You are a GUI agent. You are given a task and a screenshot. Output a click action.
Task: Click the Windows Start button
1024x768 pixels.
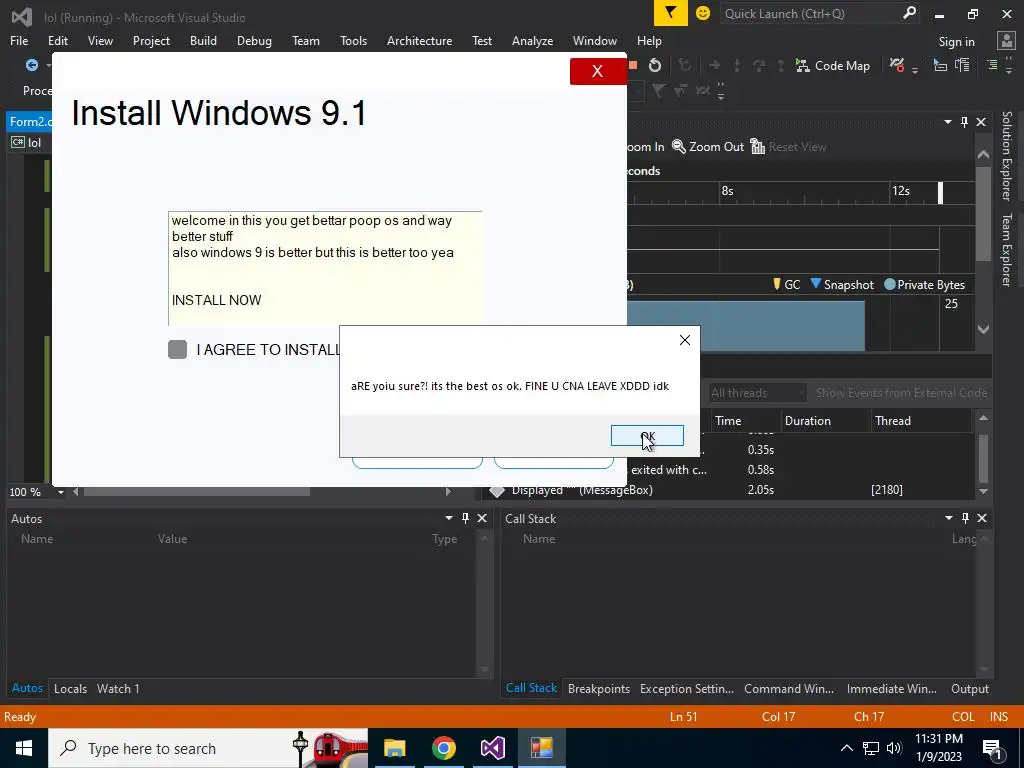[24, 748]
